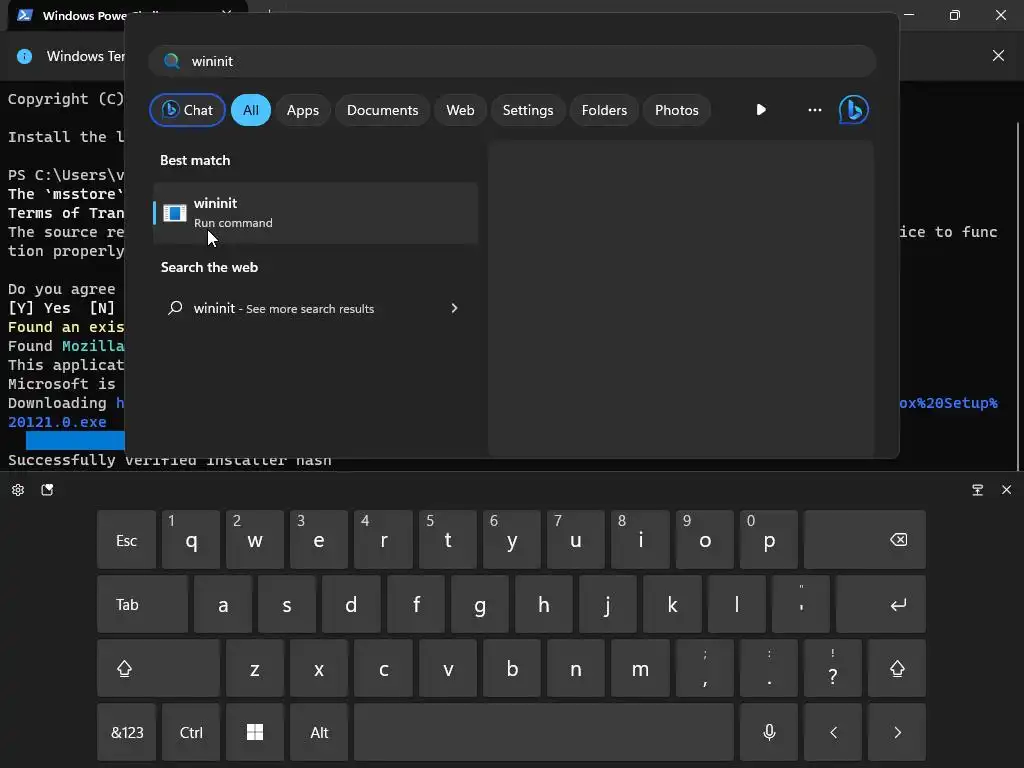Select the Chat filter pill
The height and width of the screenshot is (768, 1024).
click(x=187, y=110)
